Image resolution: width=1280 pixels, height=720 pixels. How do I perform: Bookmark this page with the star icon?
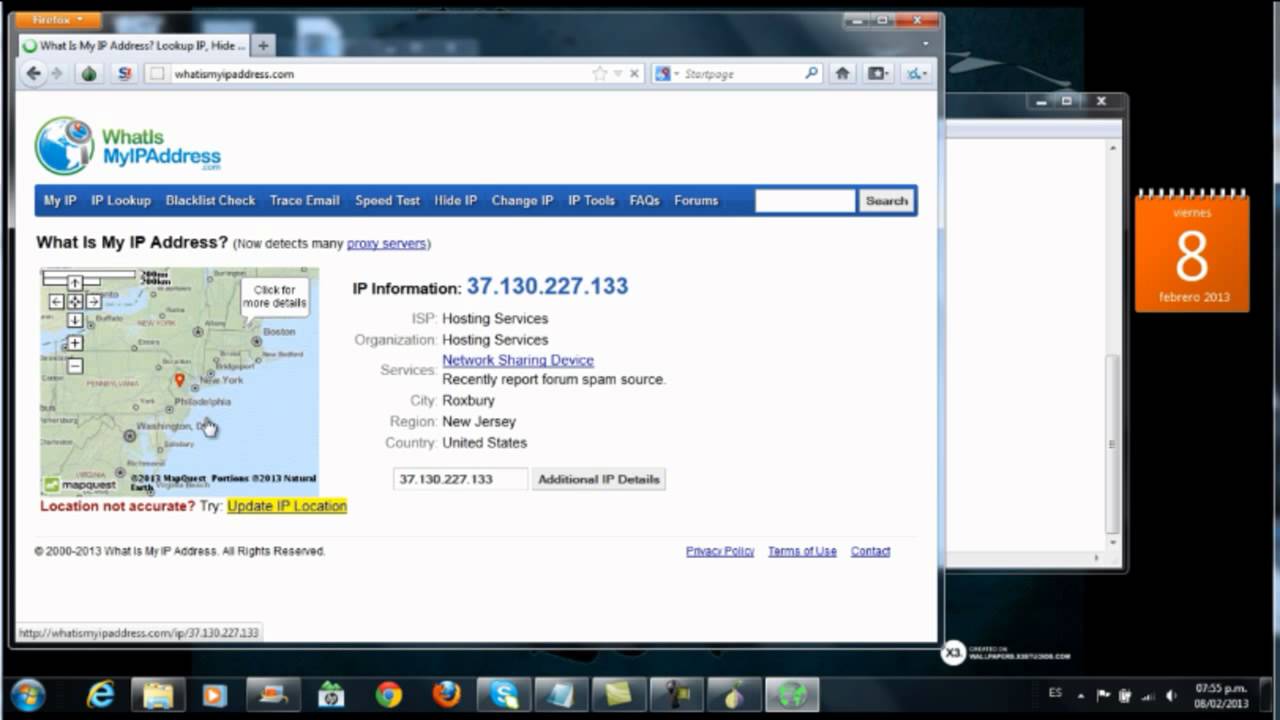(x=599, y=73)
